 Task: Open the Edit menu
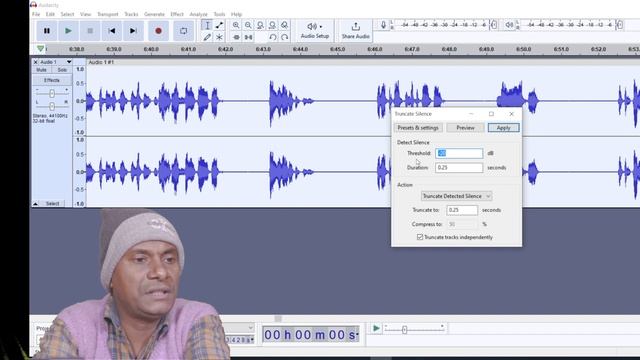point(50,14)
